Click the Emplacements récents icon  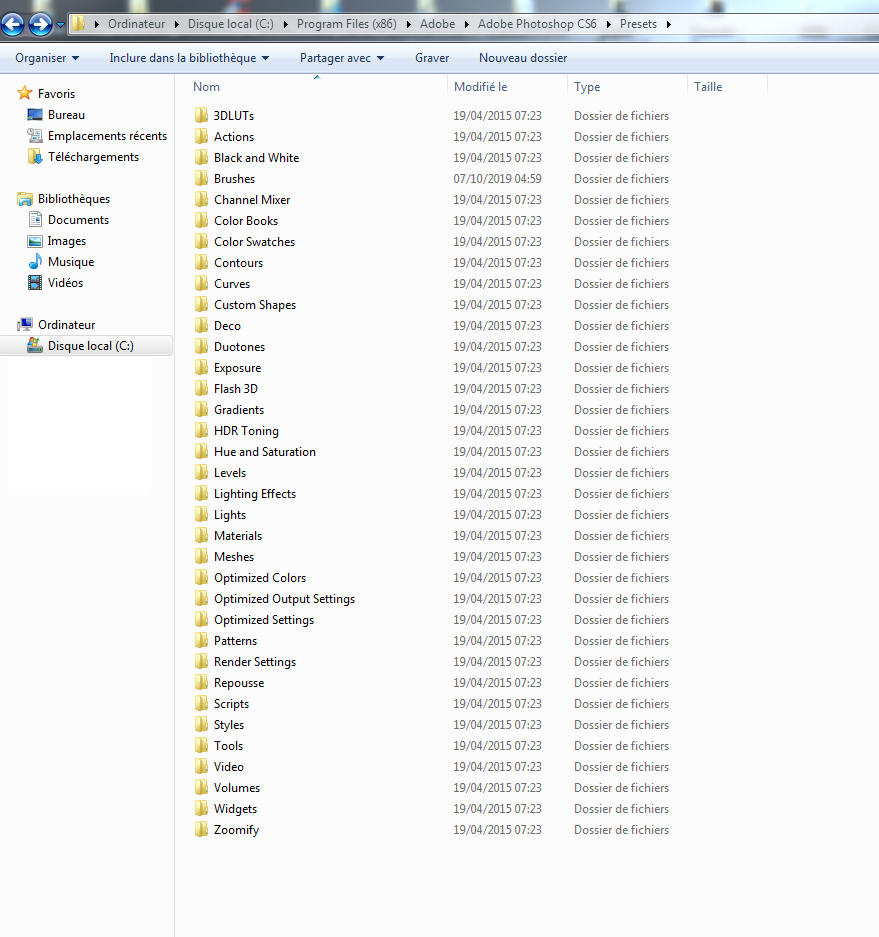tap(35, 136)
